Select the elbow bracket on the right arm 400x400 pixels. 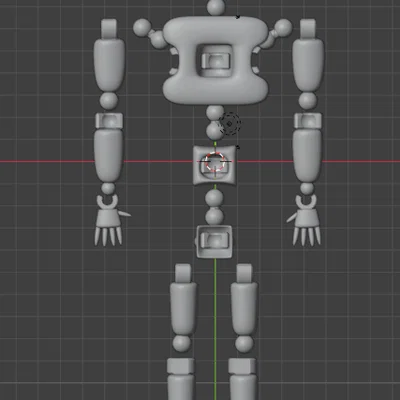coord(308,120)
